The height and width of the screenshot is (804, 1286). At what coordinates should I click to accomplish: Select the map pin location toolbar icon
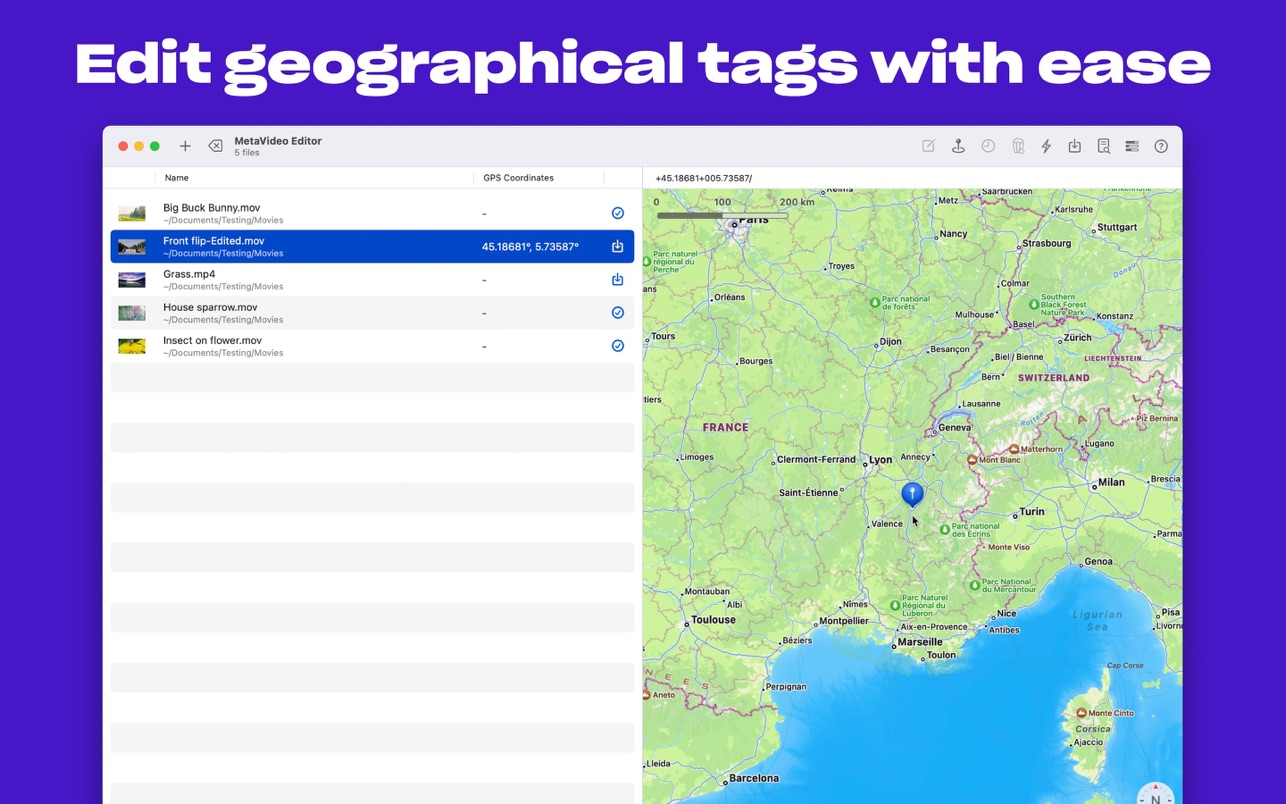(958, 146)
